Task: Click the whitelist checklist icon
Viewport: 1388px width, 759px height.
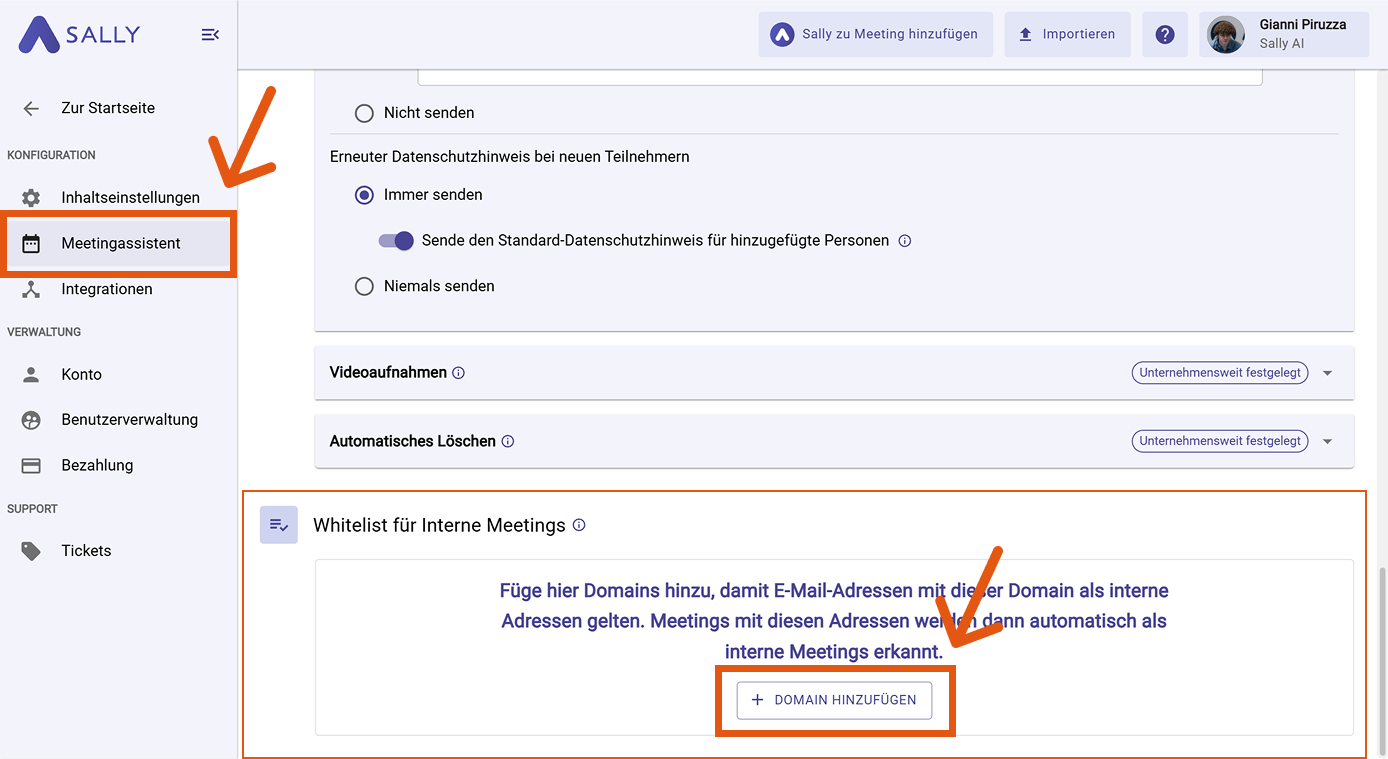Action: coord(279,525)
